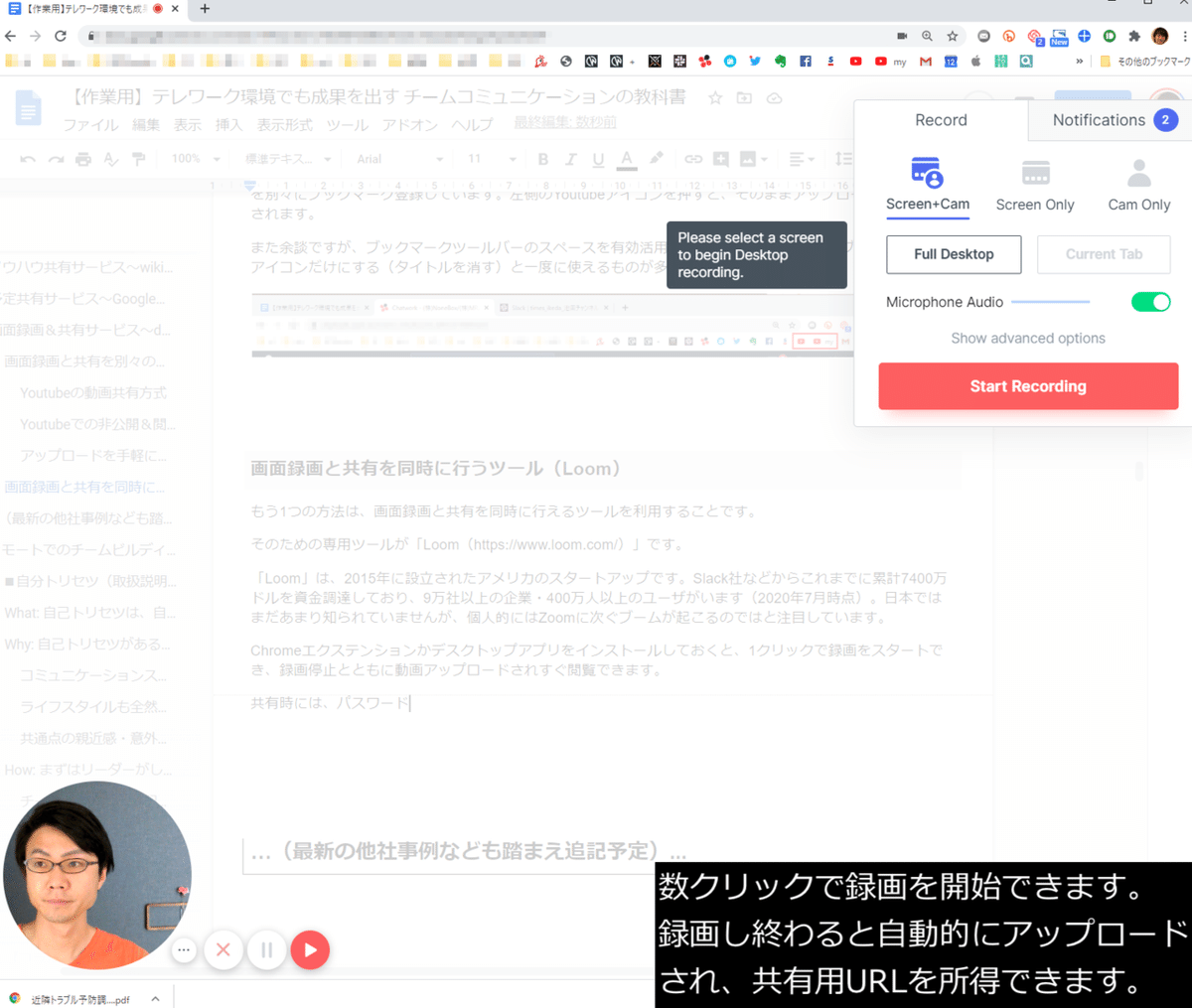The image size is (1192, 1008).
Task: Click the Undo icon in the toolbar
Action: pyautogui.click(x=28, y=159)
